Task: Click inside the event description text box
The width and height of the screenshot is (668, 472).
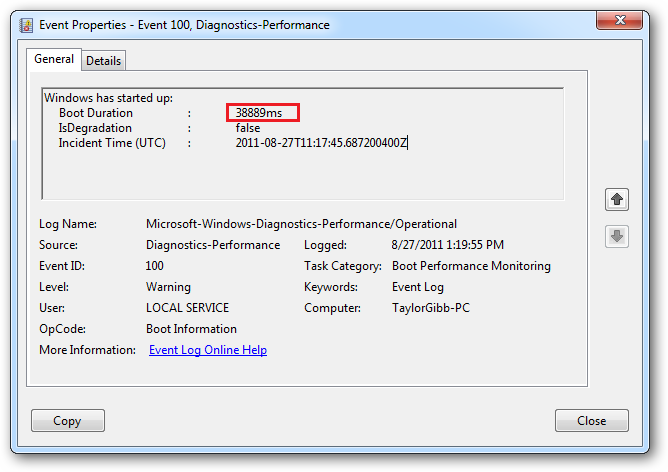Action: [300, 172]
